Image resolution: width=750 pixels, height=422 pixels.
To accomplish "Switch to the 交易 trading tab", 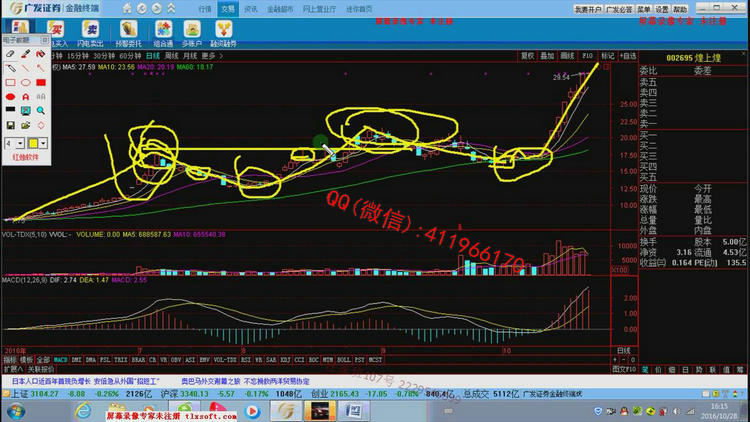I will pyautogui.click(x=228, y=9).
